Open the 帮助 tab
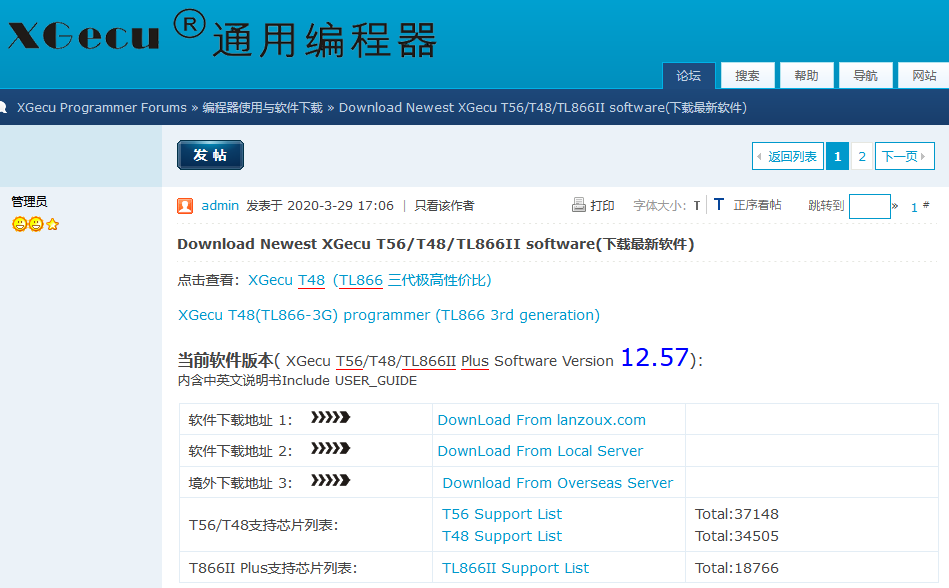 (807, 76)
